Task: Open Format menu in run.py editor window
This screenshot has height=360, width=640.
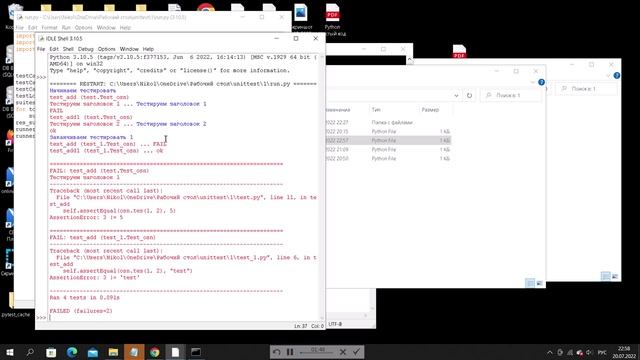Action: [x=49, y=28]
